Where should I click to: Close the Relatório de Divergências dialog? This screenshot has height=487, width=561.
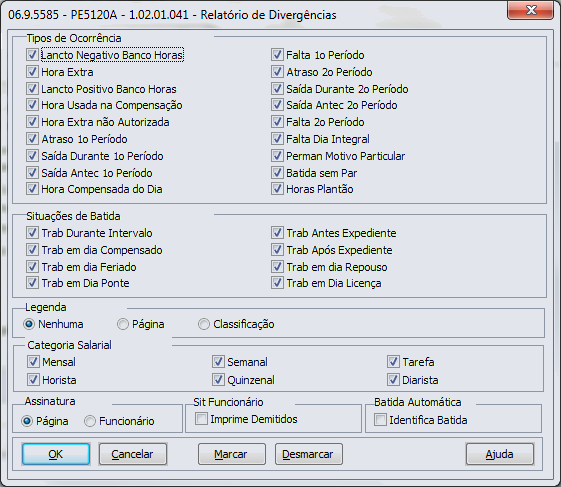pos(531,10)
